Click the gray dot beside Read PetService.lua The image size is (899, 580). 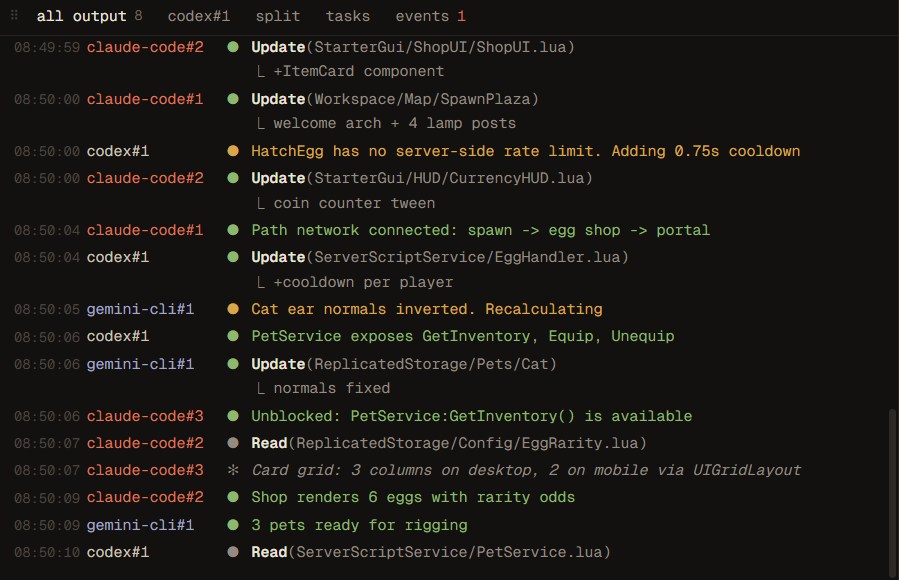(233, 552)
